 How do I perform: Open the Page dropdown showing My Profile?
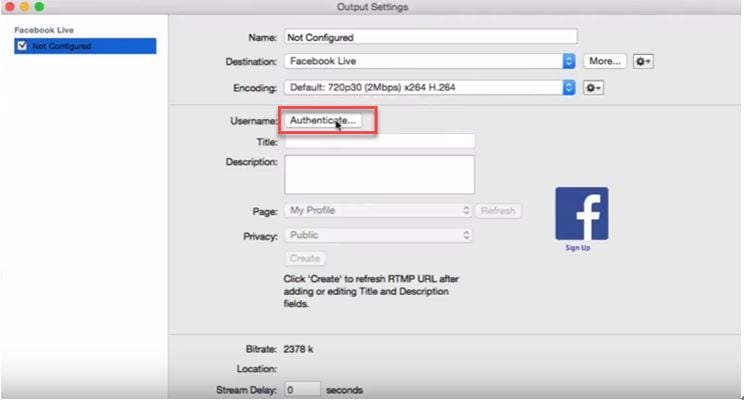[x=378, y=210]
